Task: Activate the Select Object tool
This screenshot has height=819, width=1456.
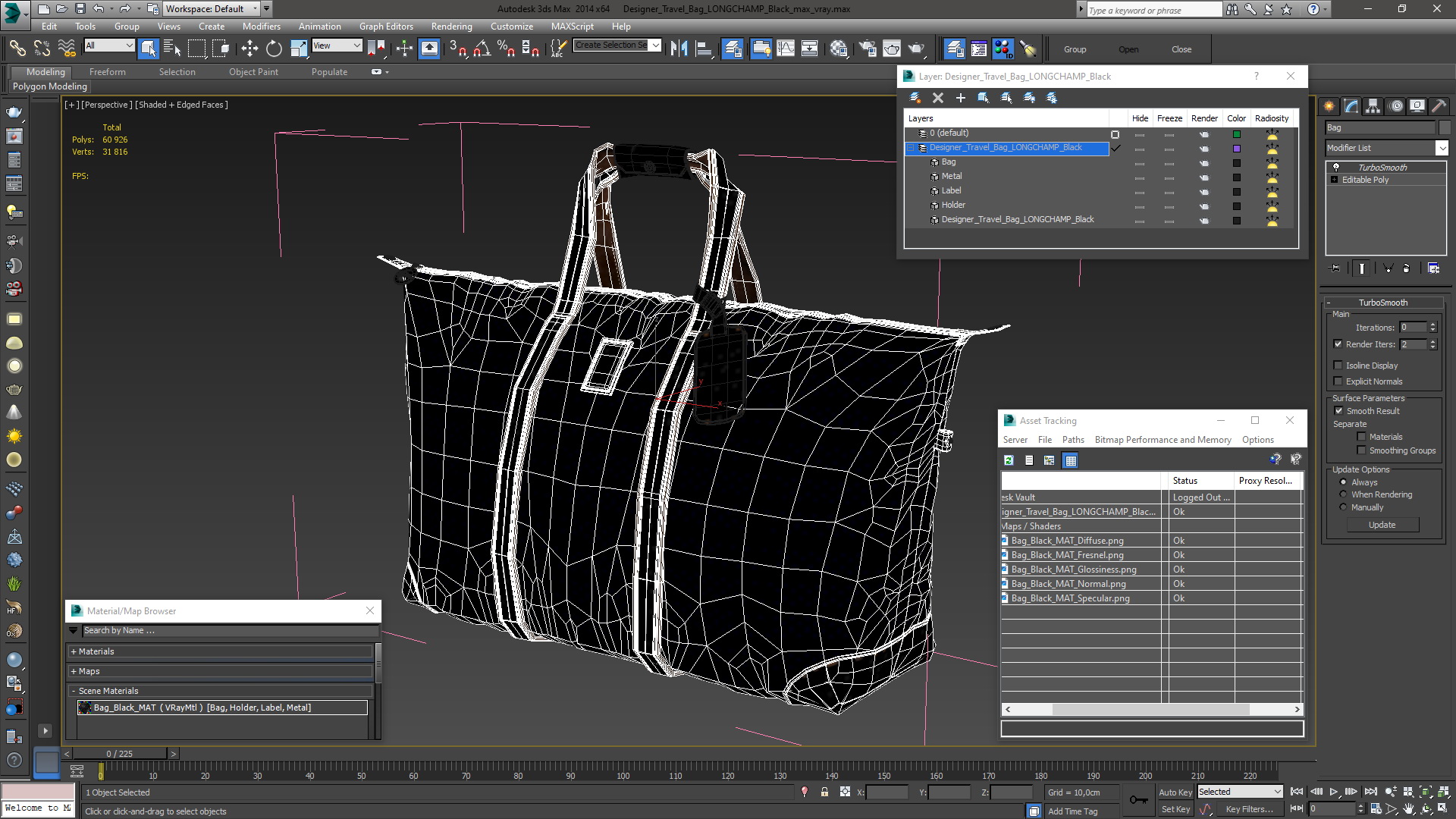Action: 149,49
